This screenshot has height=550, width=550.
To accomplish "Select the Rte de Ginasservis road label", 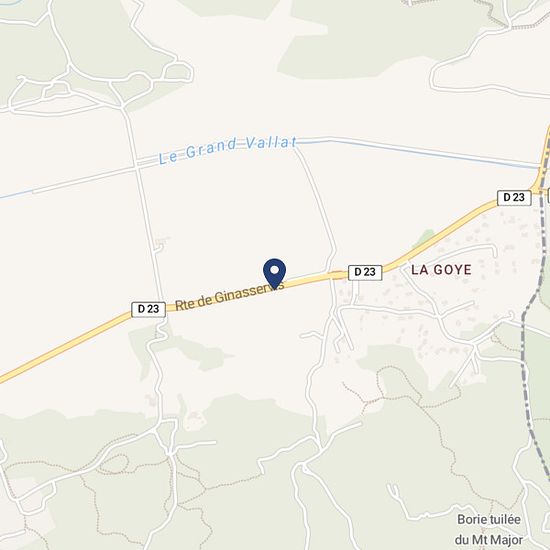I will 229,295.
